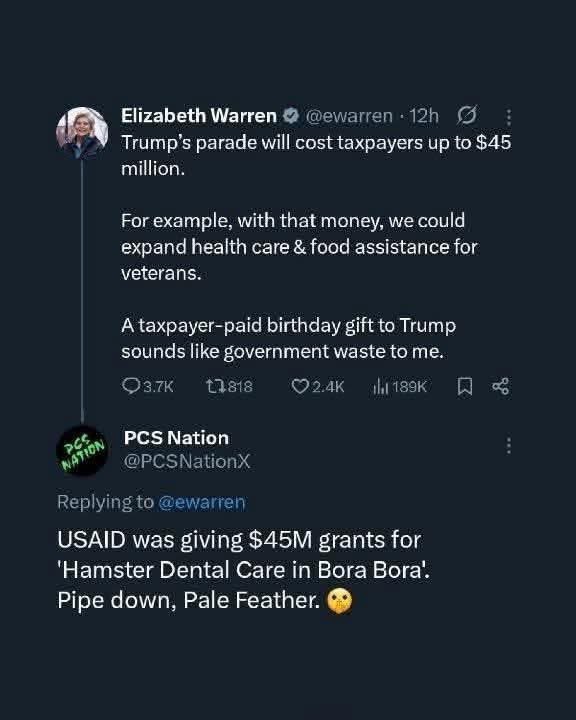Click the 12h timestamp on the tweet

[424, 116]
